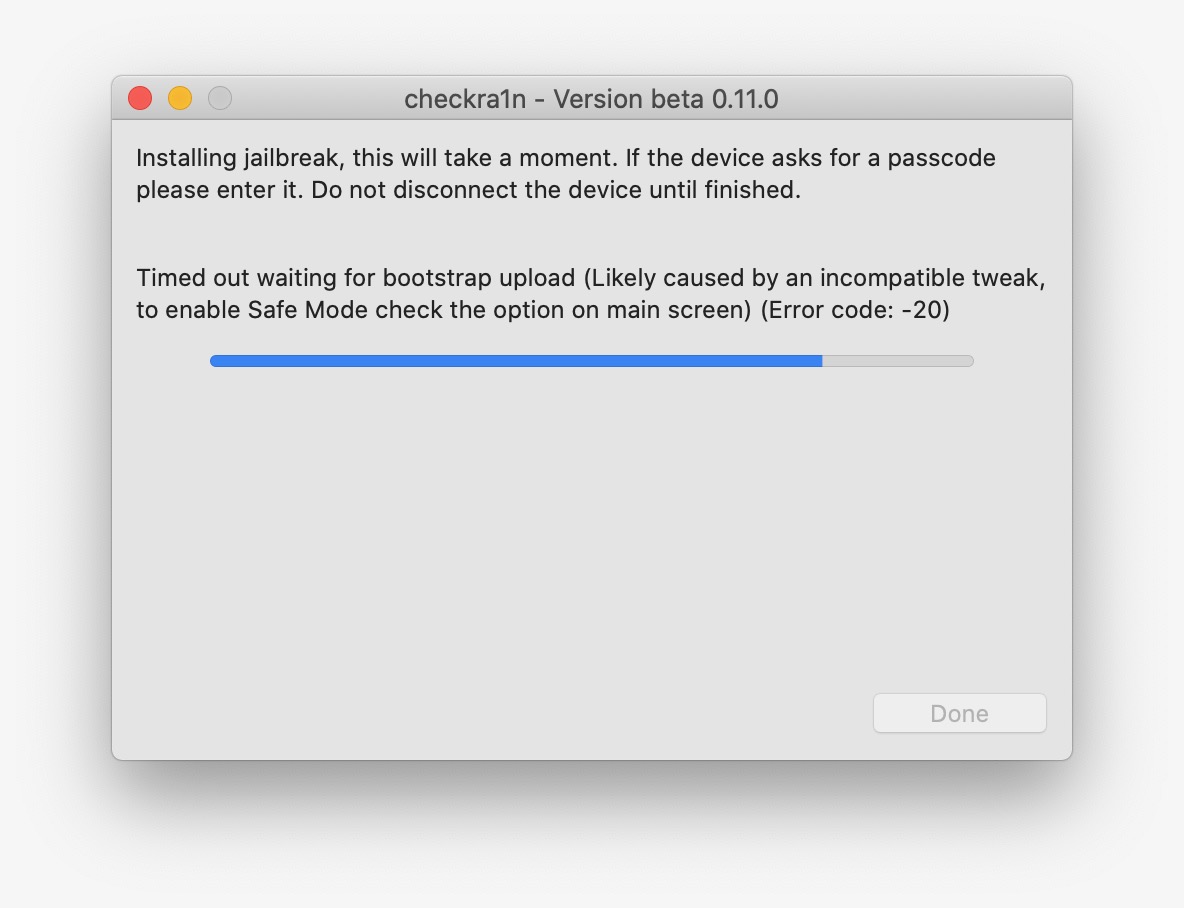This screenshot has width=1184, height=908.
Task: Click the gray zoom window control
Action: click(219, 98)
